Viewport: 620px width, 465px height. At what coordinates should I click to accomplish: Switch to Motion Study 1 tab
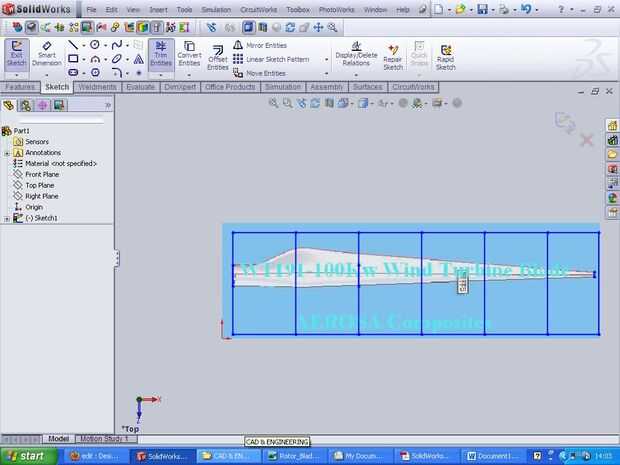tap(104, 439)
